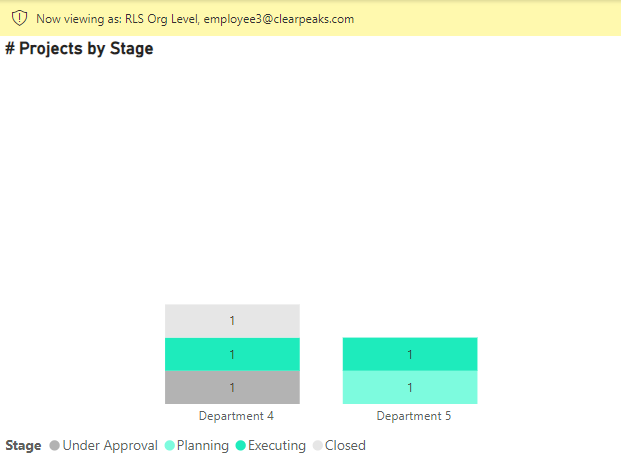Viewport: 621px width, 464px height.
Task: Select the Planning segment of Department 5 bar
Action: (x=410, y=387)
